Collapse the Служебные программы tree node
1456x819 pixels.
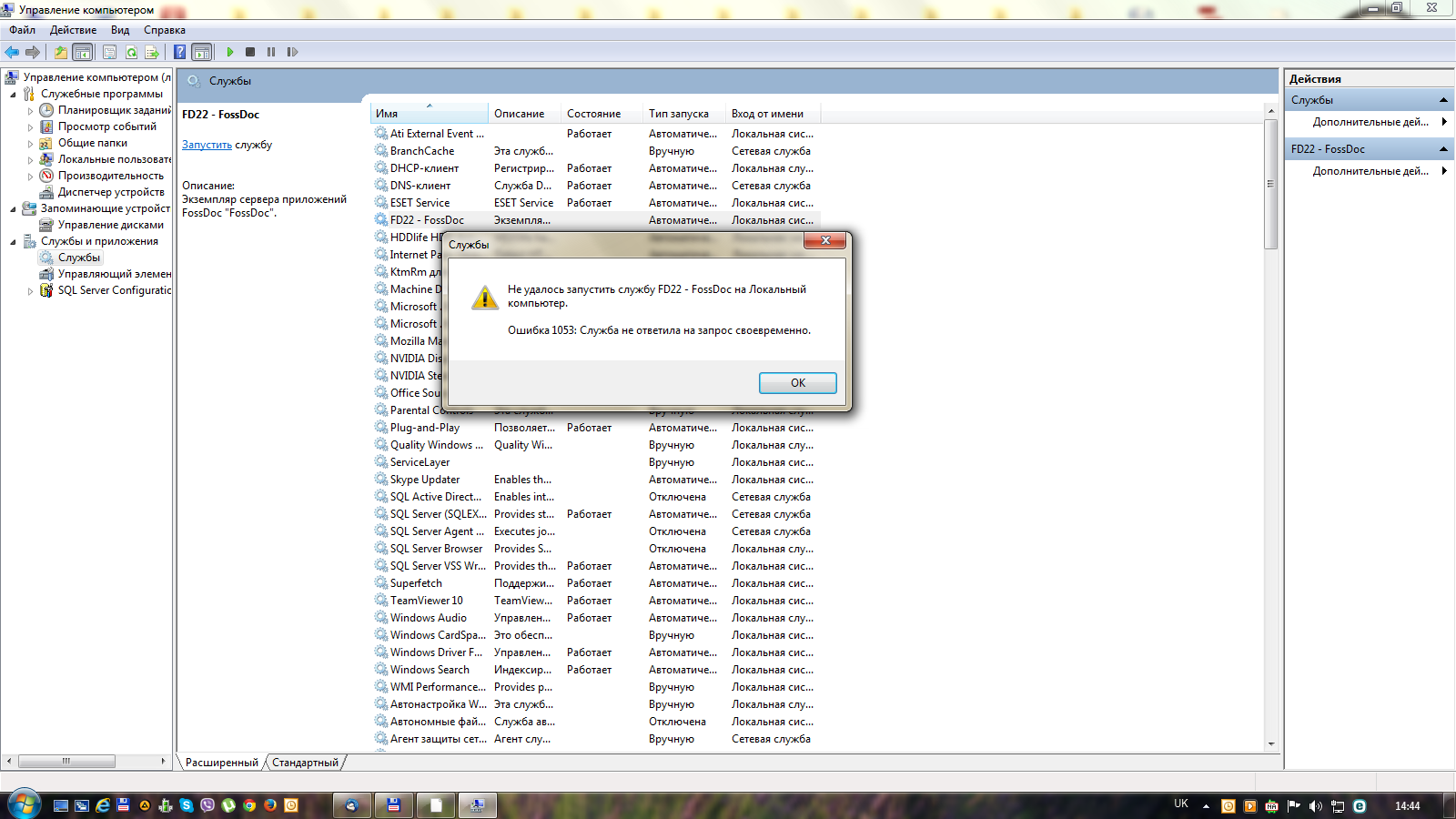13,95
